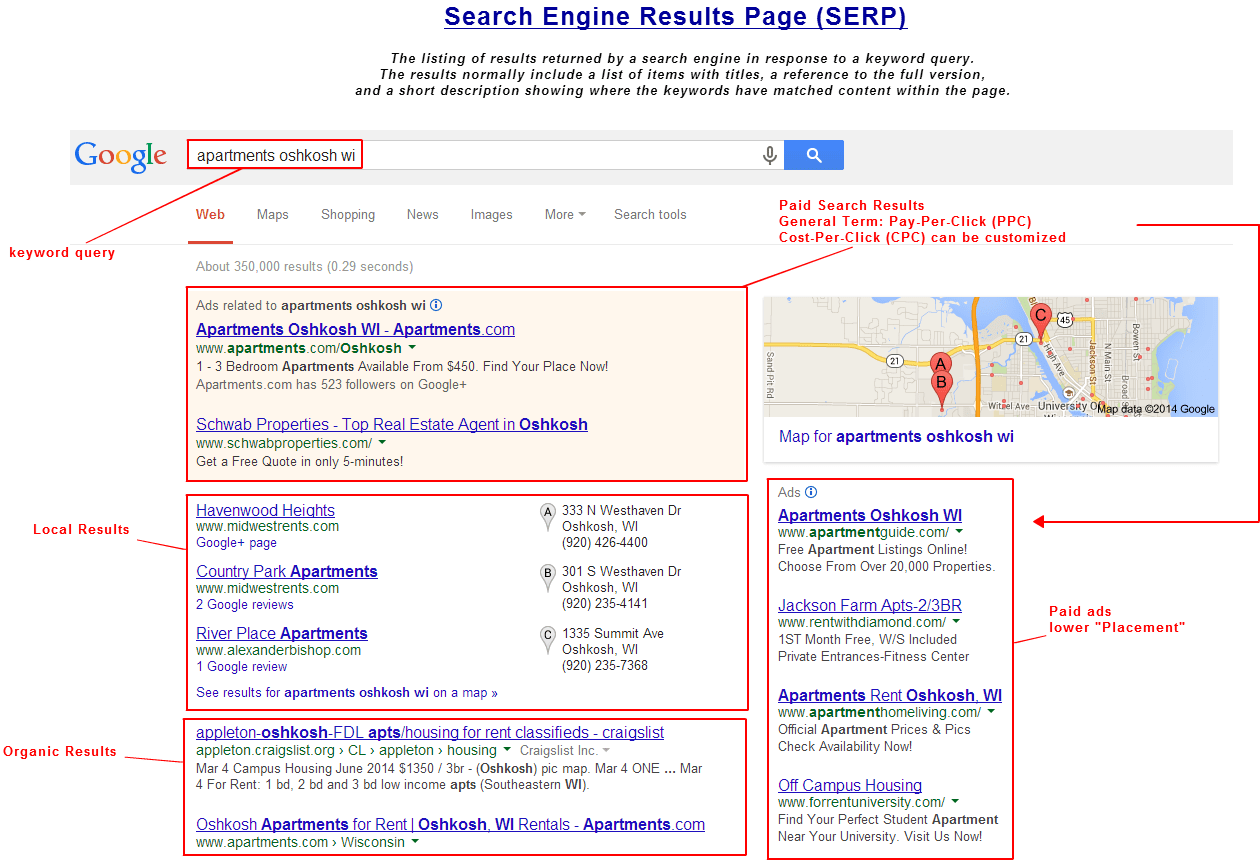The height and width of the screenshot is (860, 1260).
Task: Click info icon beside top Ads label
Action: coord(436,305)
